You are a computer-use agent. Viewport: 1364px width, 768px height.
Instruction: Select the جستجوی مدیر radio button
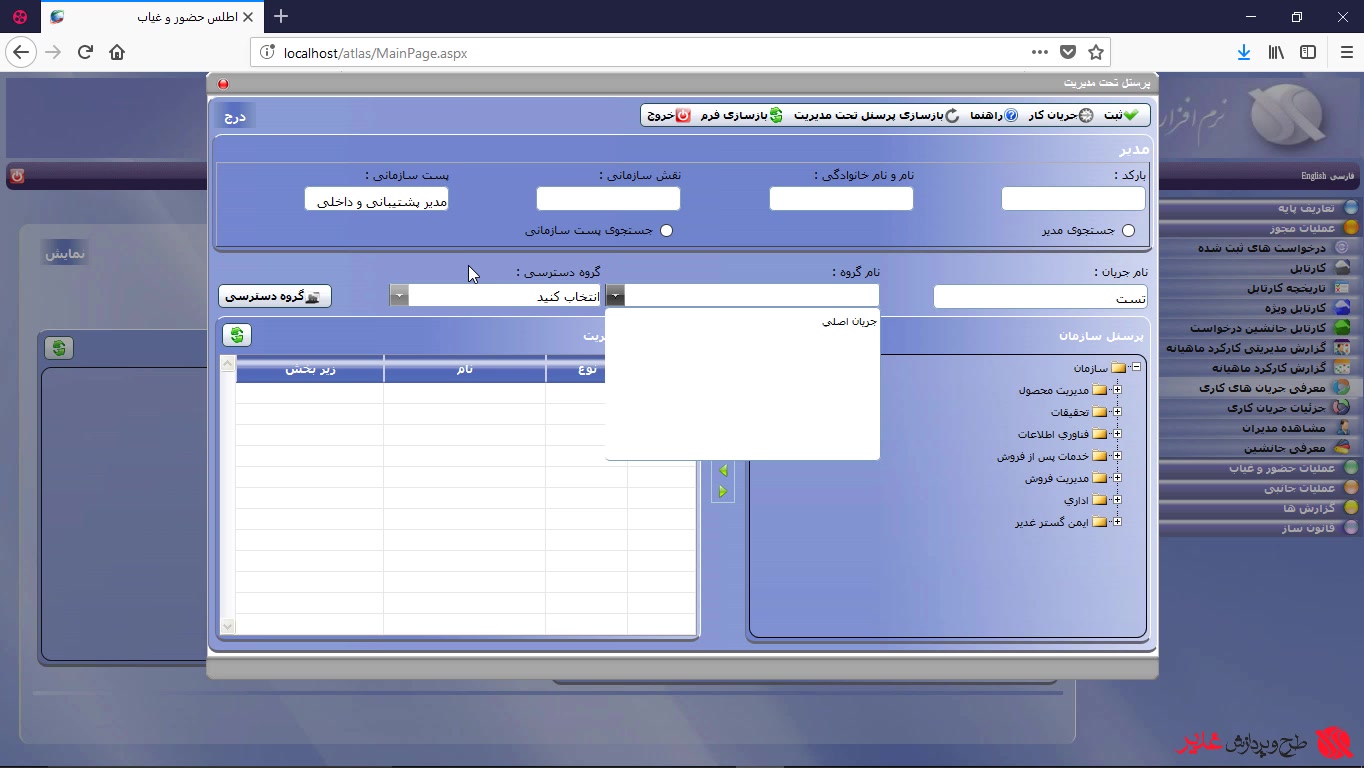(1129, 231)
